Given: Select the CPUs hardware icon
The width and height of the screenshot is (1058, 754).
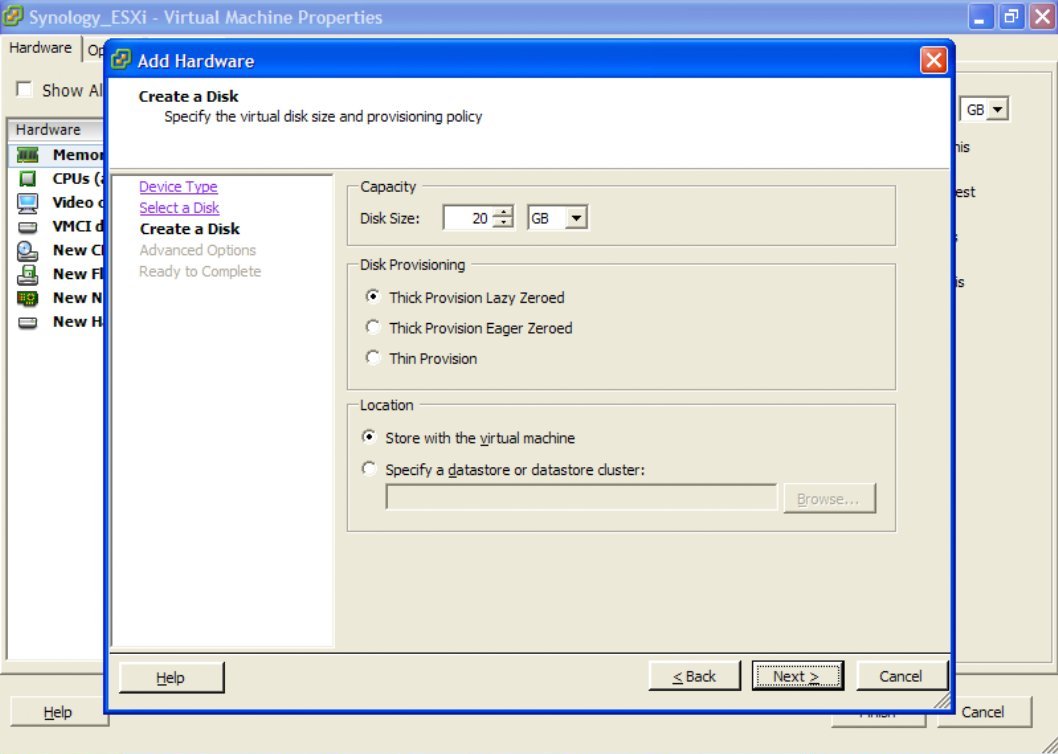Looking at the screenshot, I should click(x=28, y=179).
